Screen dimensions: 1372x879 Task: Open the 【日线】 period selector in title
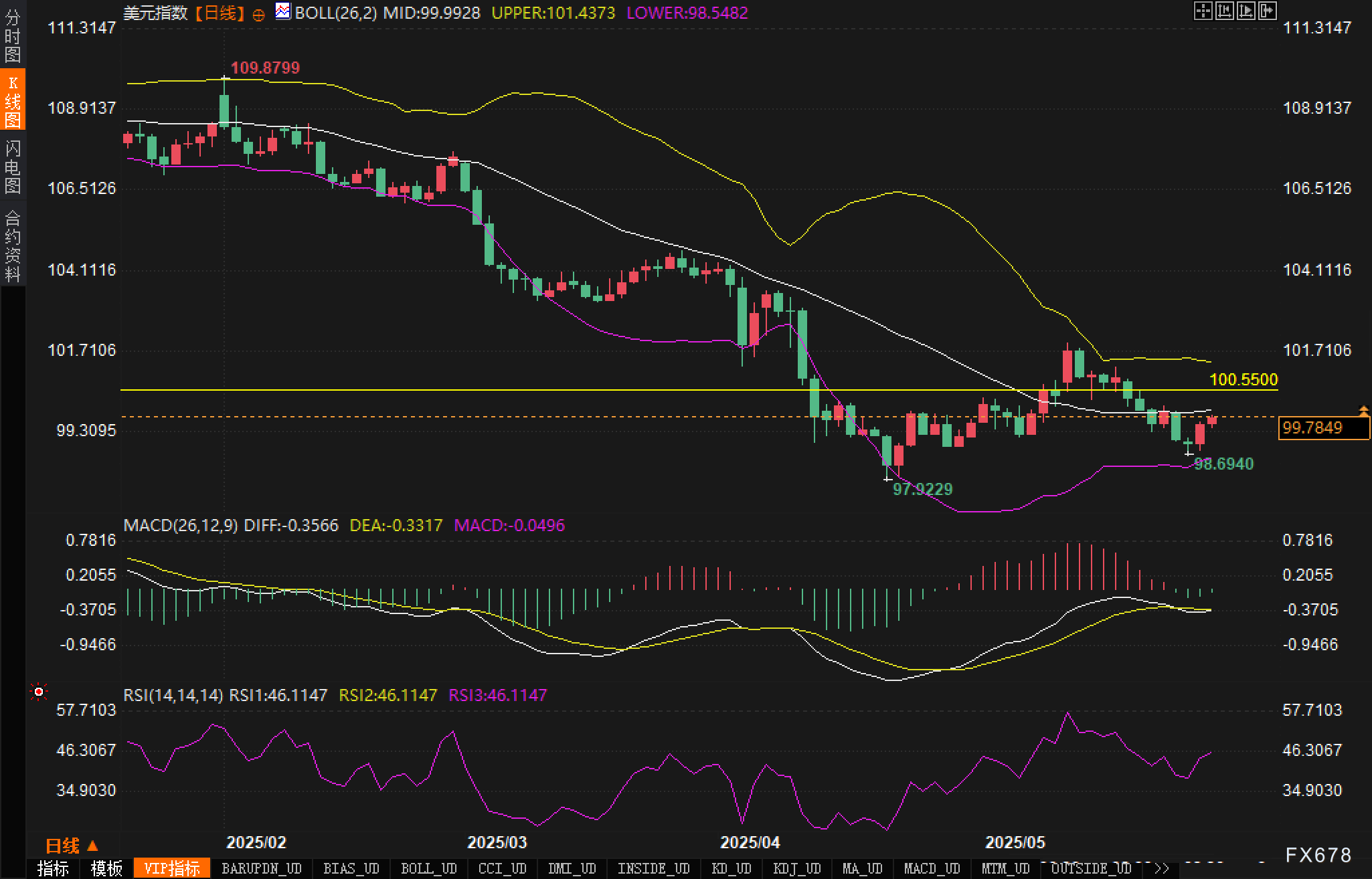pyautogui.click(x=220, y=13)
